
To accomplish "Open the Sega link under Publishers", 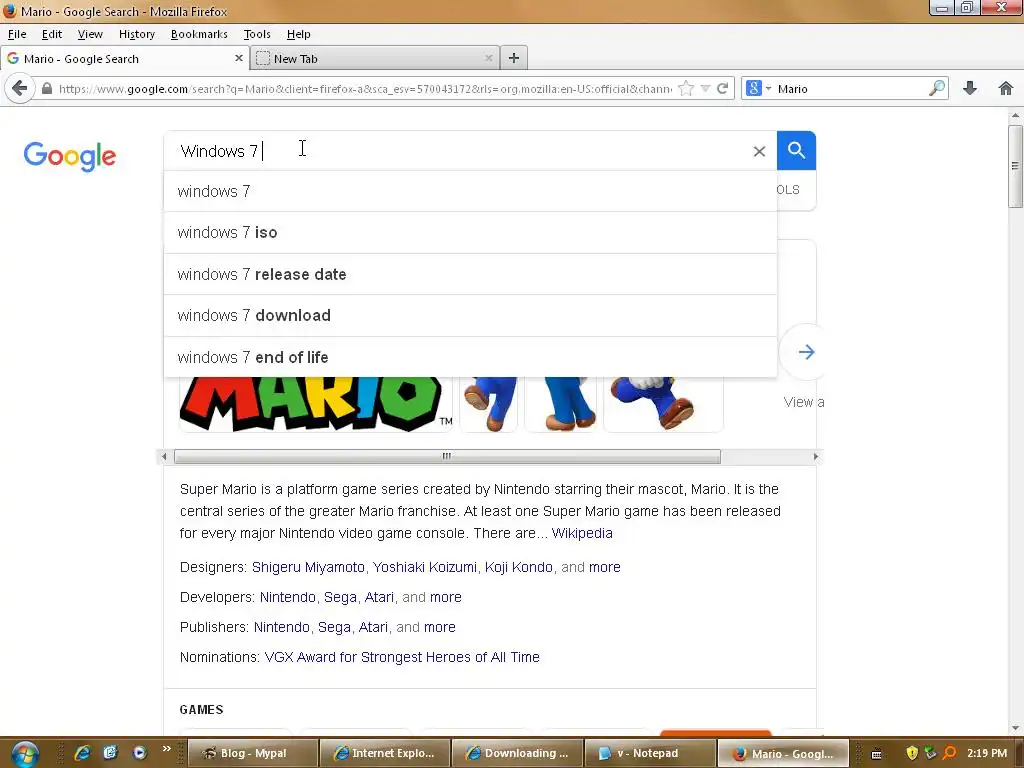I will 334,627.
